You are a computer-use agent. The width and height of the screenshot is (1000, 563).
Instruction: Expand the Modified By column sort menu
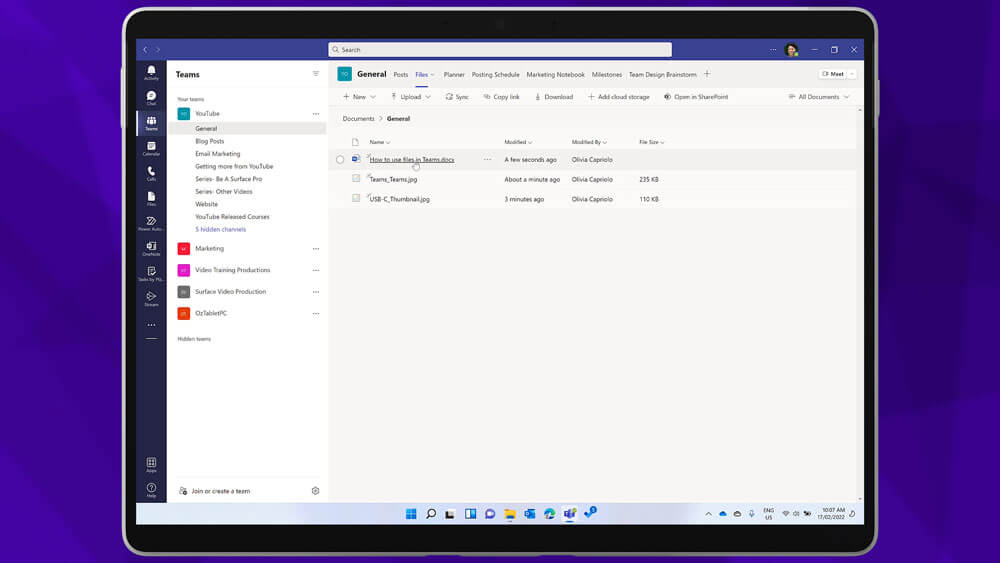click(589, 142)
